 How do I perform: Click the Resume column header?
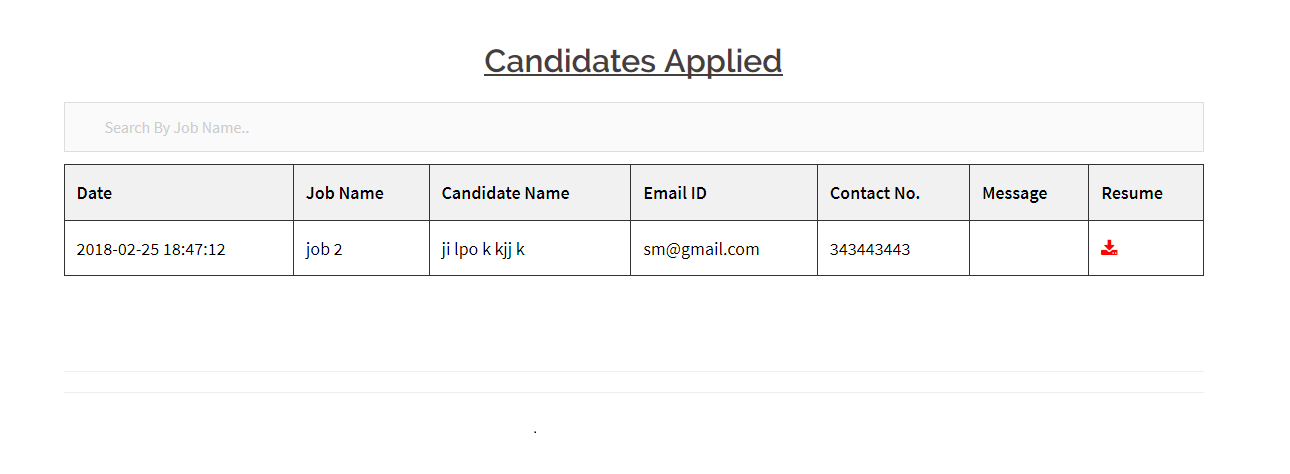click(1132, 193)
